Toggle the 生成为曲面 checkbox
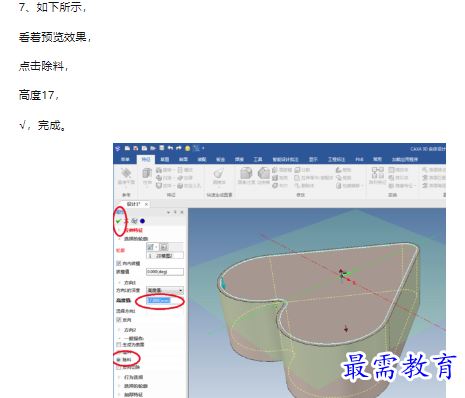 [118, 344]
